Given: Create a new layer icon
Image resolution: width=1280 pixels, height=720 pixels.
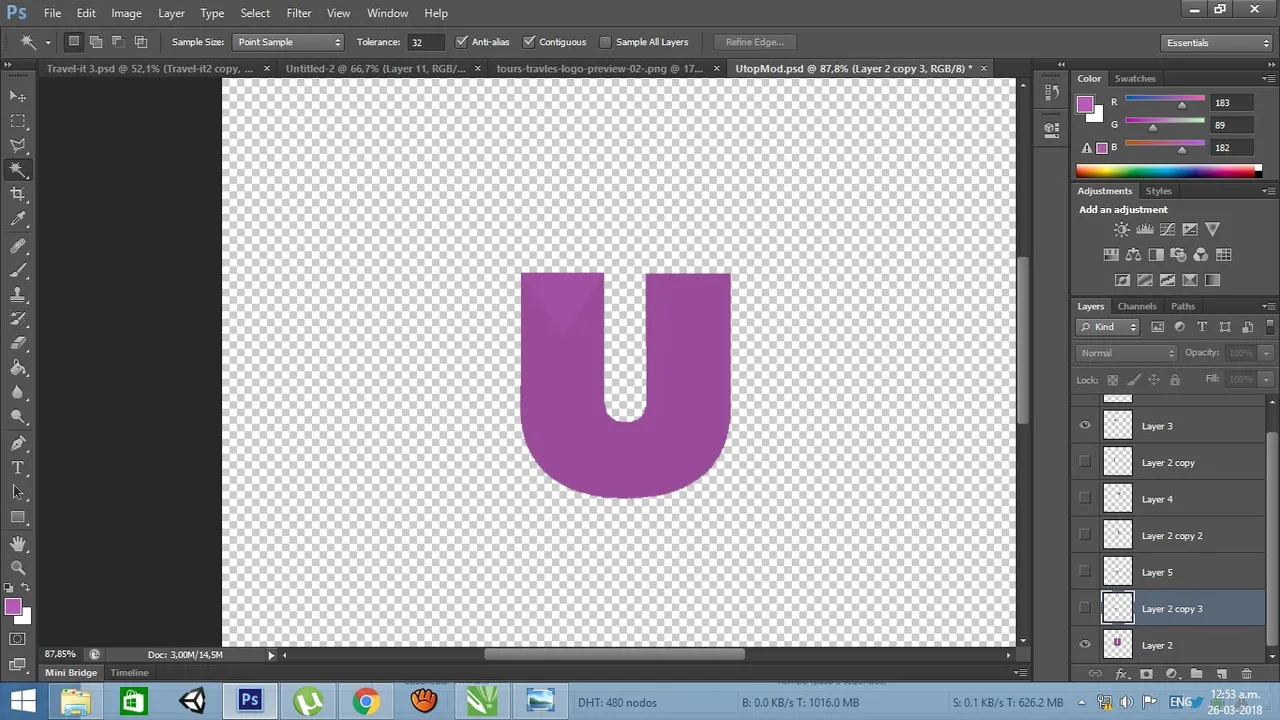Looking at the screenshot, I should (x=1221, y=674).
